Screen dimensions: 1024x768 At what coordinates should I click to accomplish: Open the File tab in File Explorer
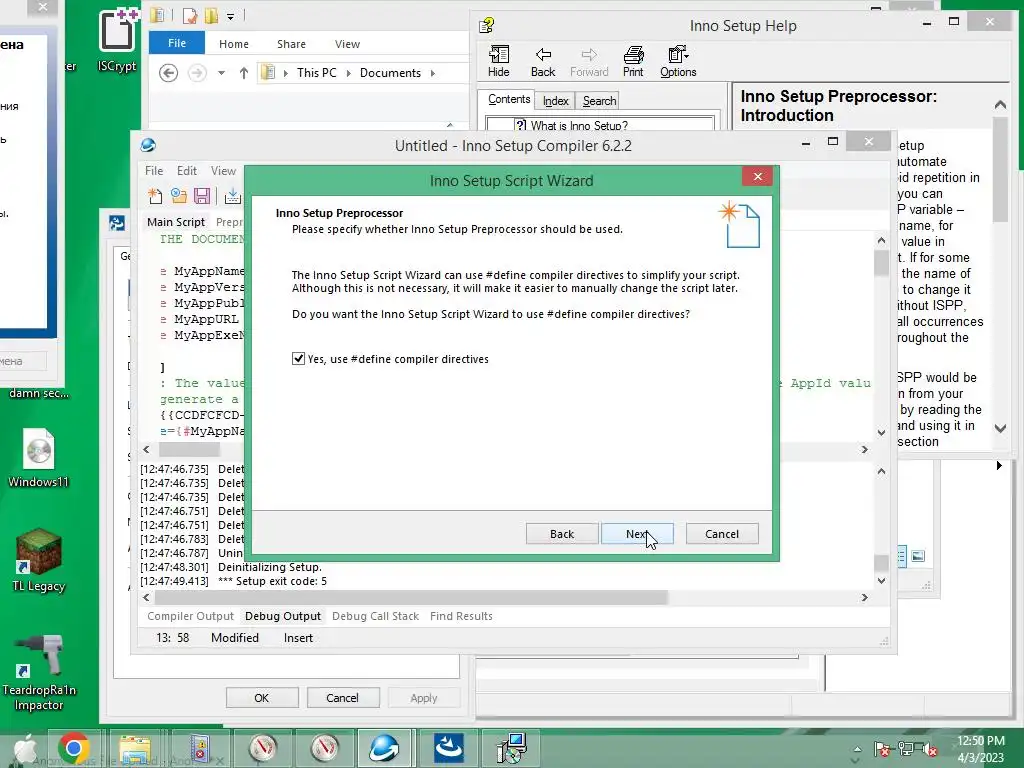pyautogui.click(x=177, y=43)
